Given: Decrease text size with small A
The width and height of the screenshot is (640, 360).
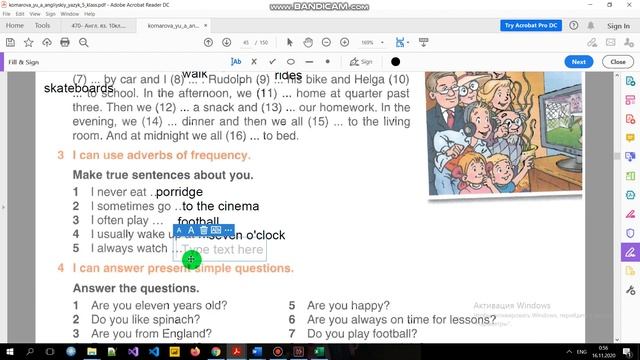Looking at the screenshot, I should tap(179, 231).
